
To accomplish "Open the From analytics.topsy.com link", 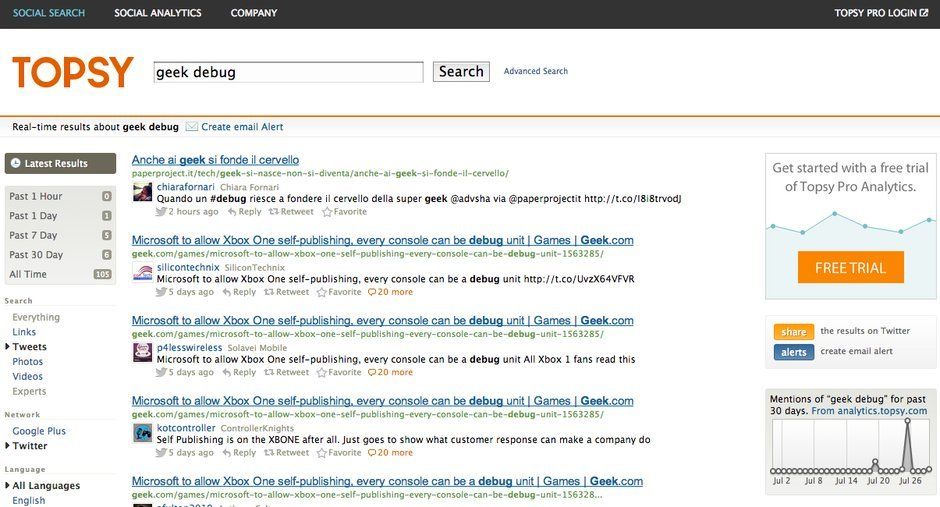I will pos(869,411).
